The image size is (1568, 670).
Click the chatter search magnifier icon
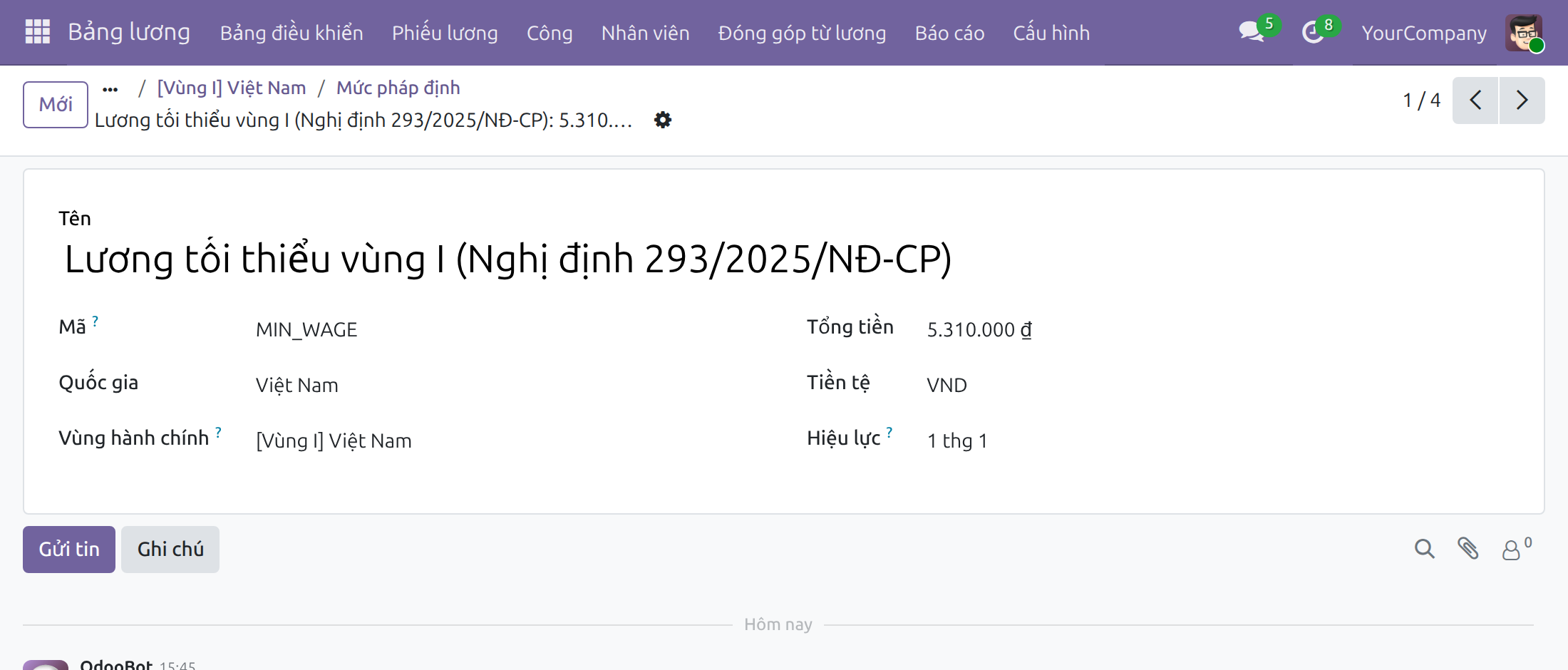(1425, 549)
